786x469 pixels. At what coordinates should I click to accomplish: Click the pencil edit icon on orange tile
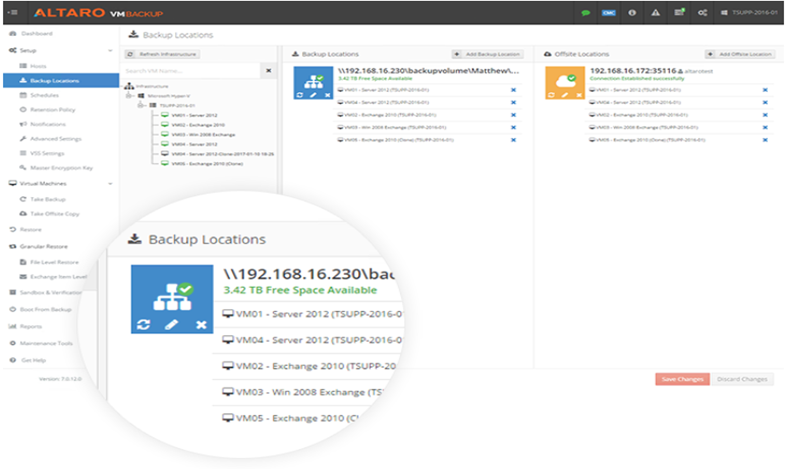pos(565,95)
